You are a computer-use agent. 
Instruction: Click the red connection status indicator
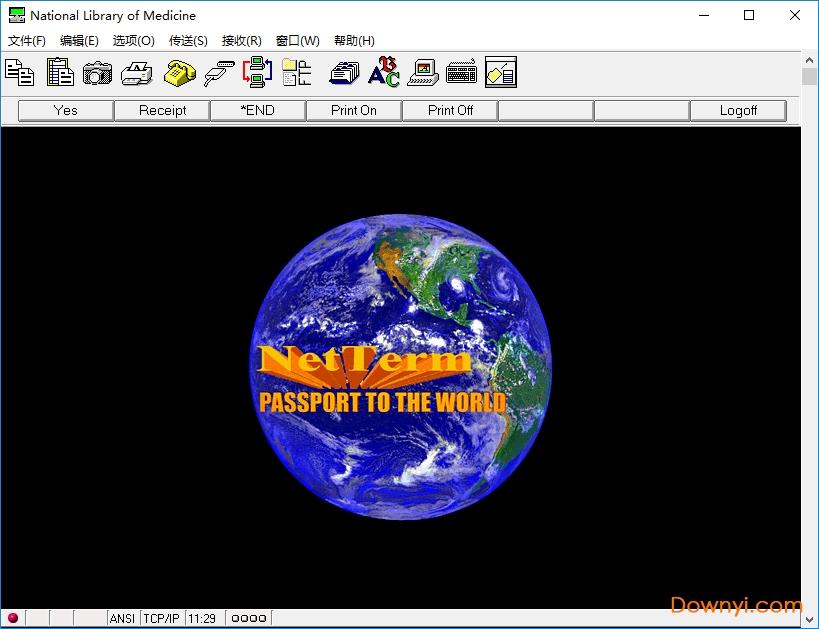(13, 618)
